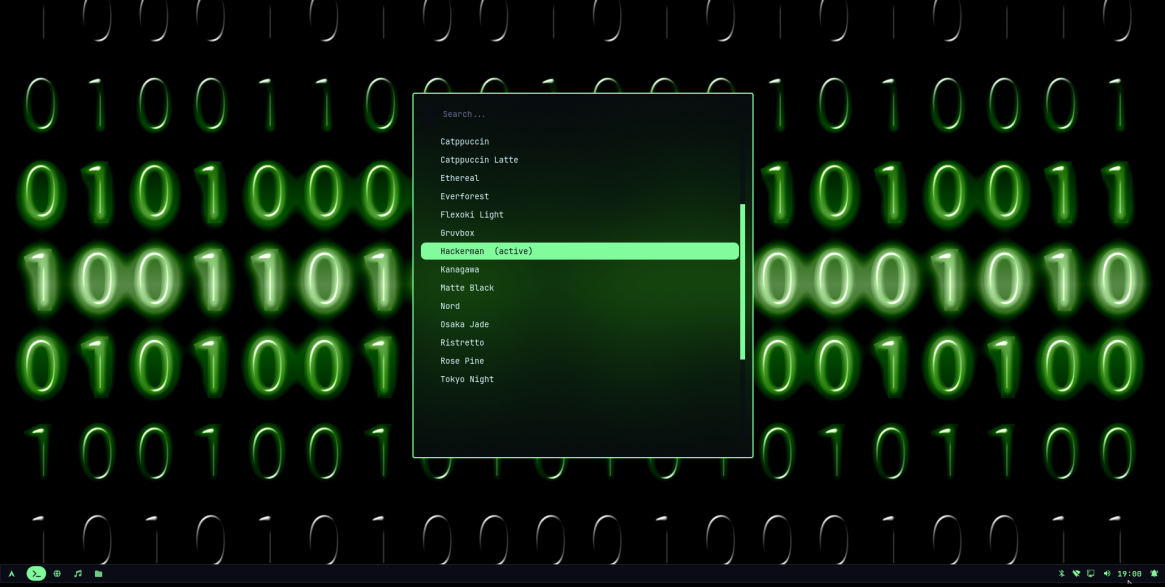Select the Catppuccin theme
Screen dimensions: 1165x587
pyautogui.click(x=465, y=142)
